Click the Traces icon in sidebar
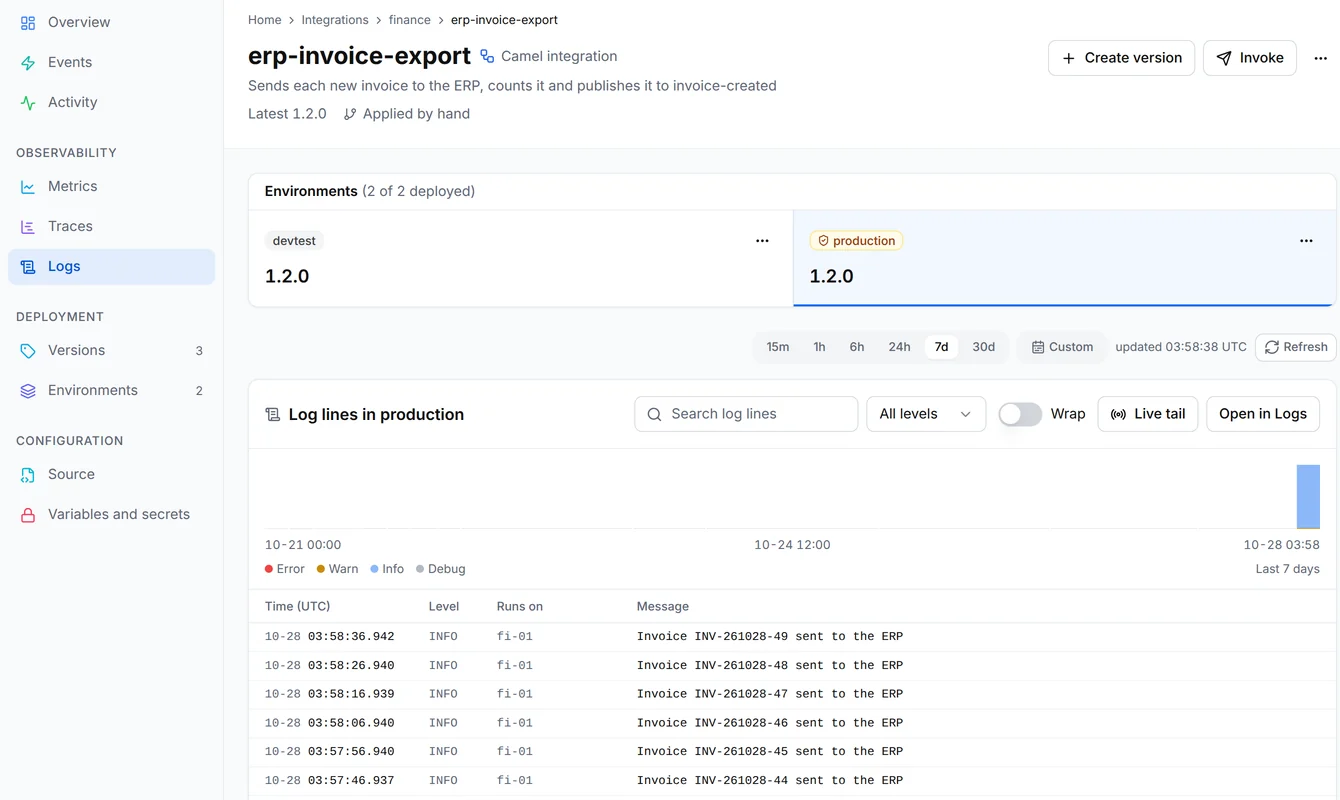The width and height of the screenshot is (1340, 800). (28, 226)
